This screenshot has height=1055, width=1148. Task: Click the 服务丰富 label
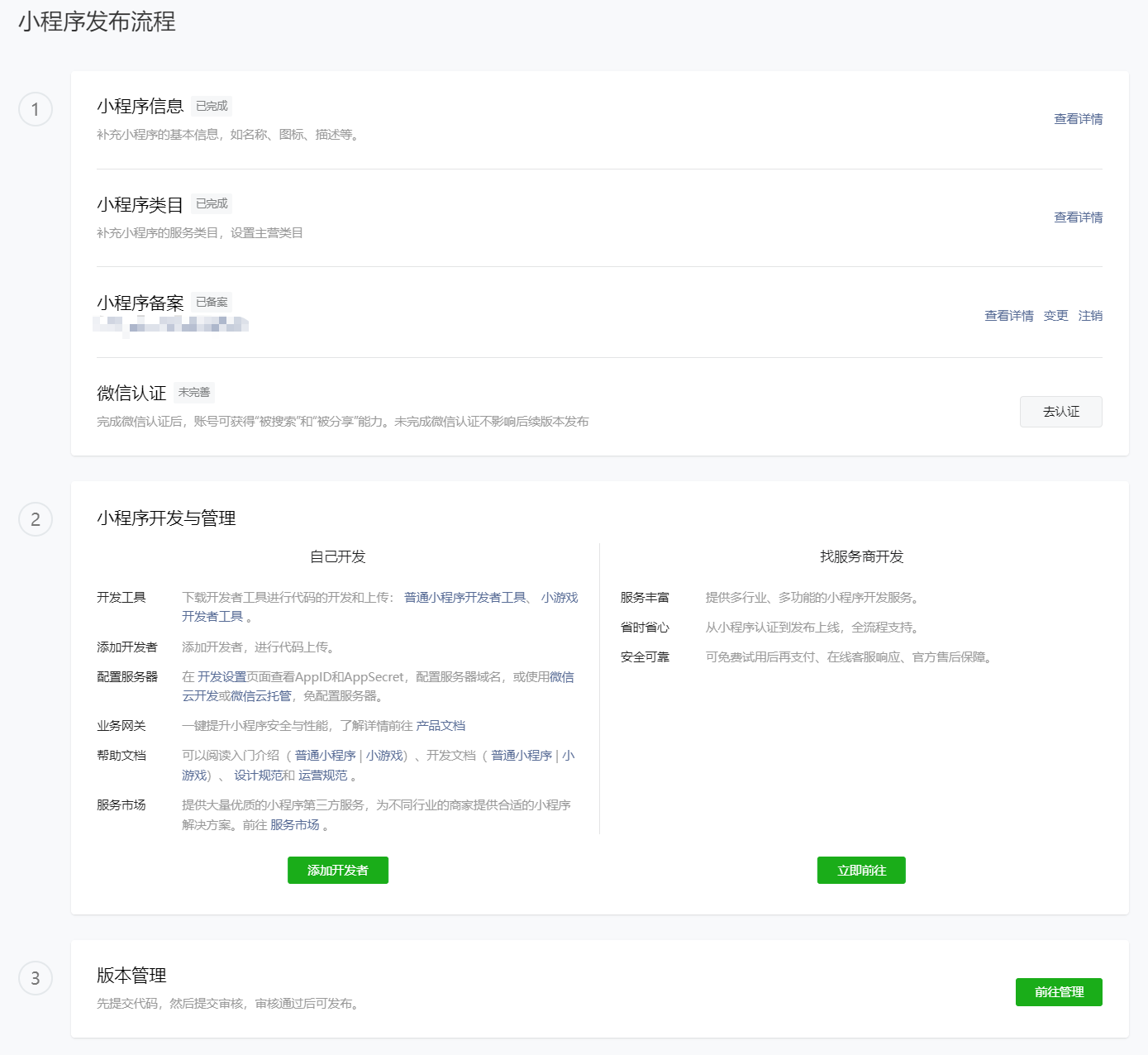coord(645,598)
